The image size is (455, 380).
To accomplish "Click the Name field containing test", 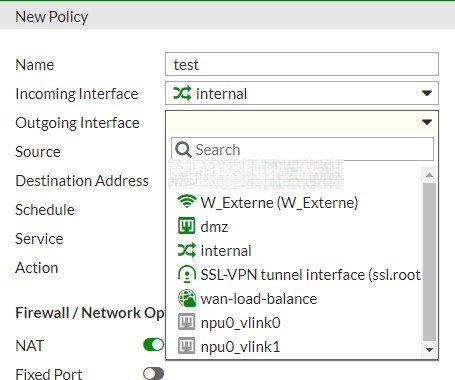I will tap(302, 64).
